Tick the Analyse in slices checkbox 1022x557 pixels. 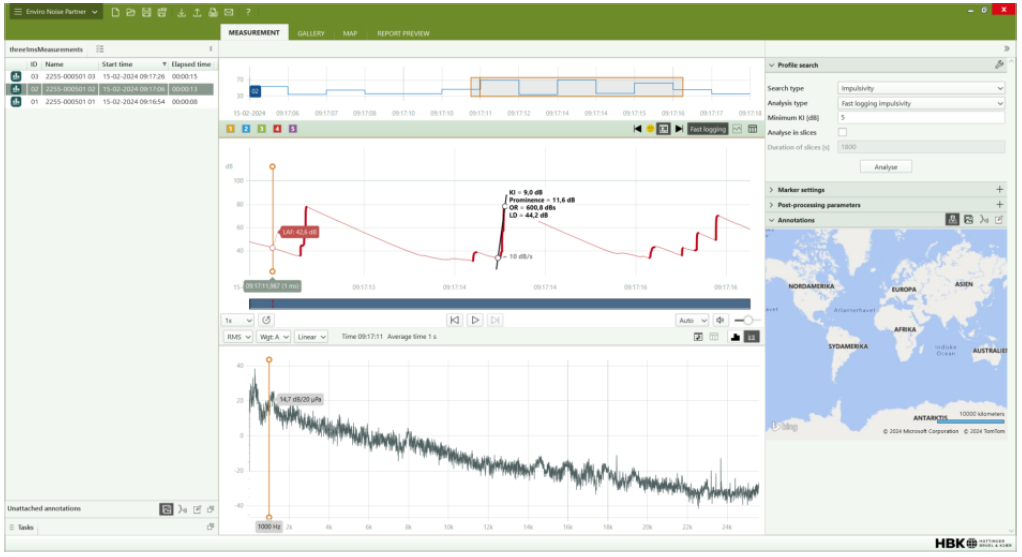[x=842, y=132]
